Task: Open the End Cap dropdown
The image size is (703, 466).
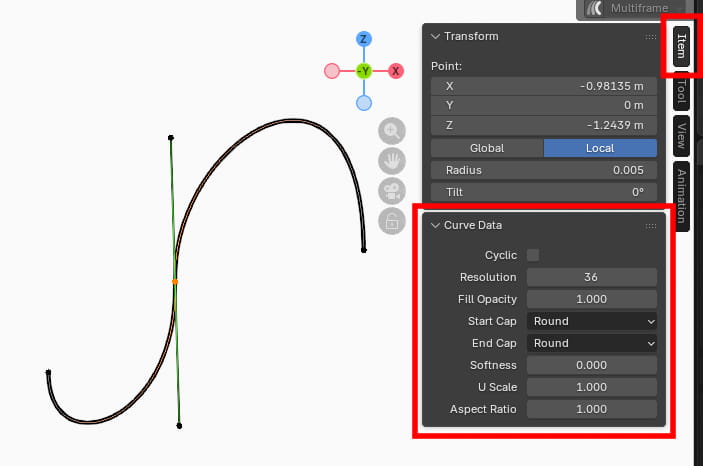Action: tap(592, 343)
